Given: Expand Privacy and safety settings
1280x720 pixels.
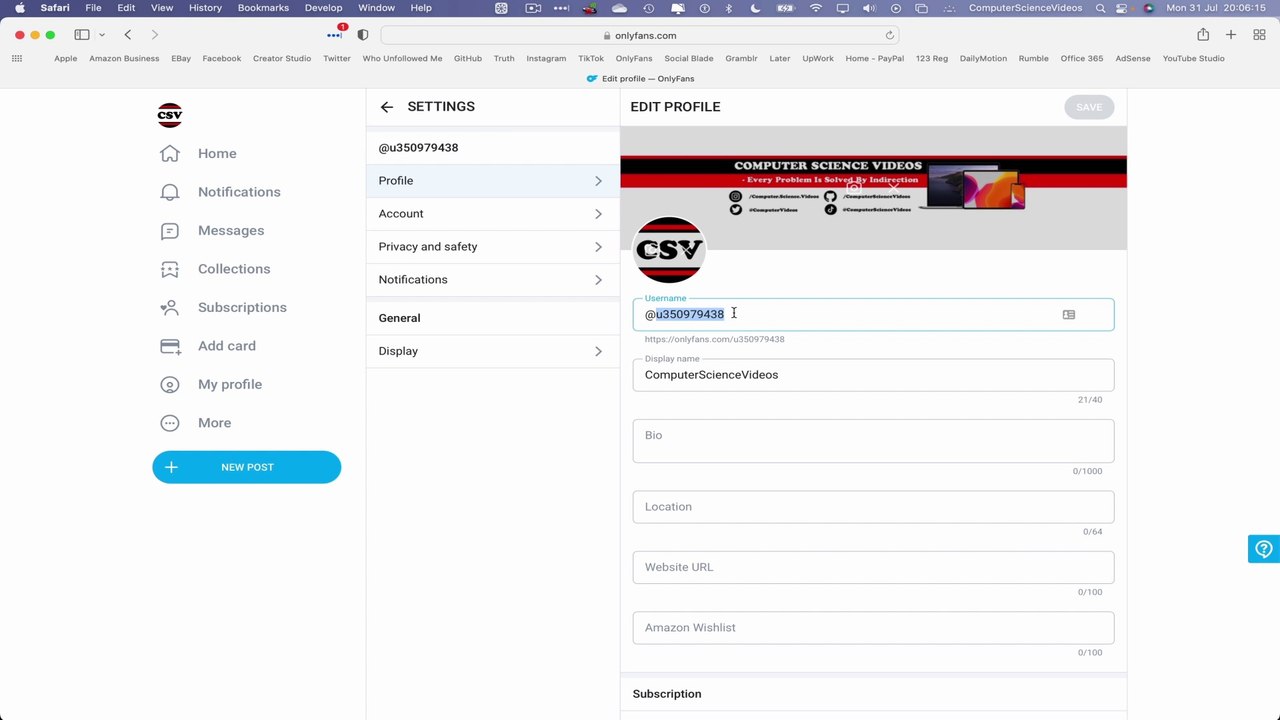Looking at the screenshot, I should point(492,247).
